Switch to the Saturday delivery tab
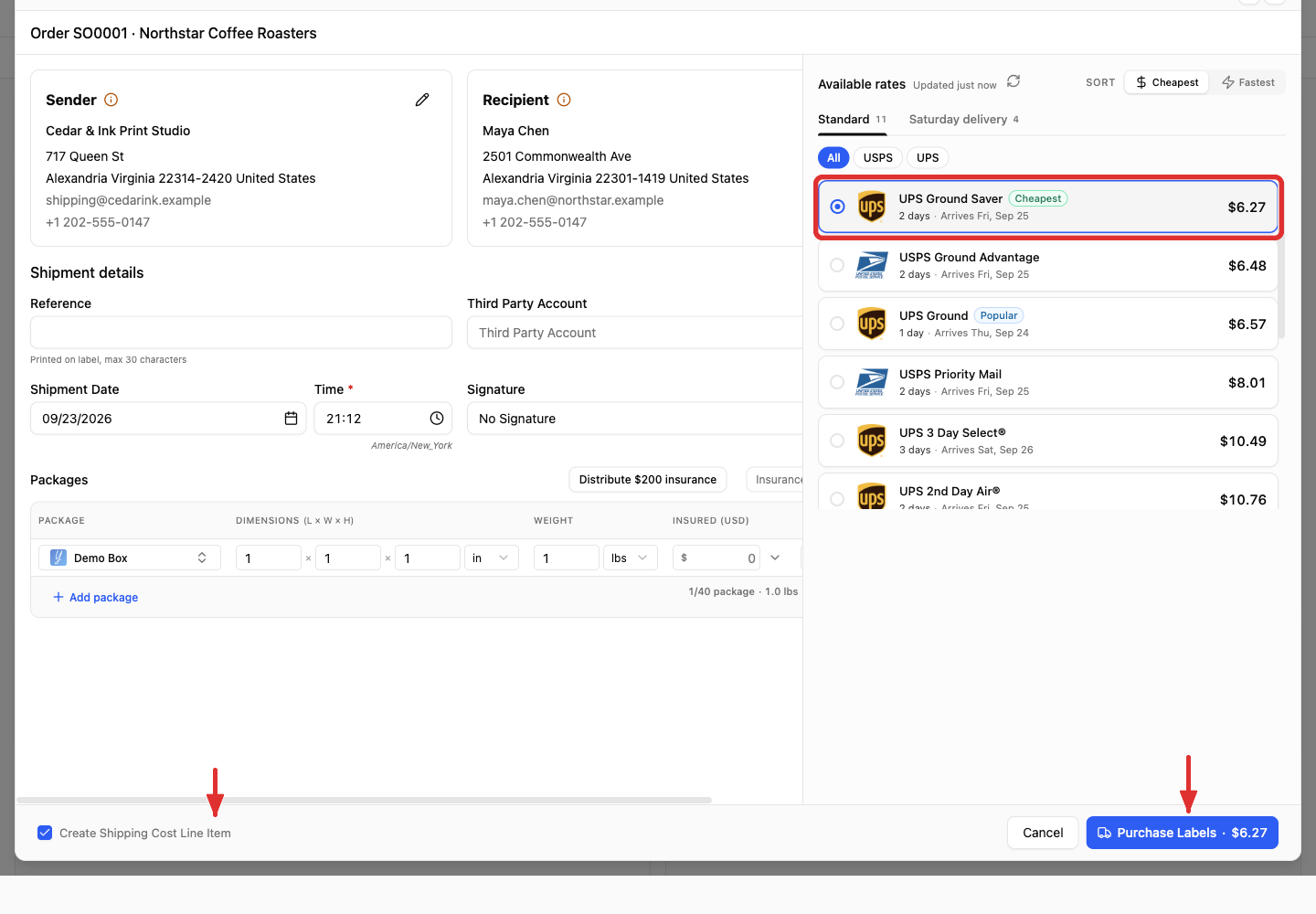 (x=964, y=120)
